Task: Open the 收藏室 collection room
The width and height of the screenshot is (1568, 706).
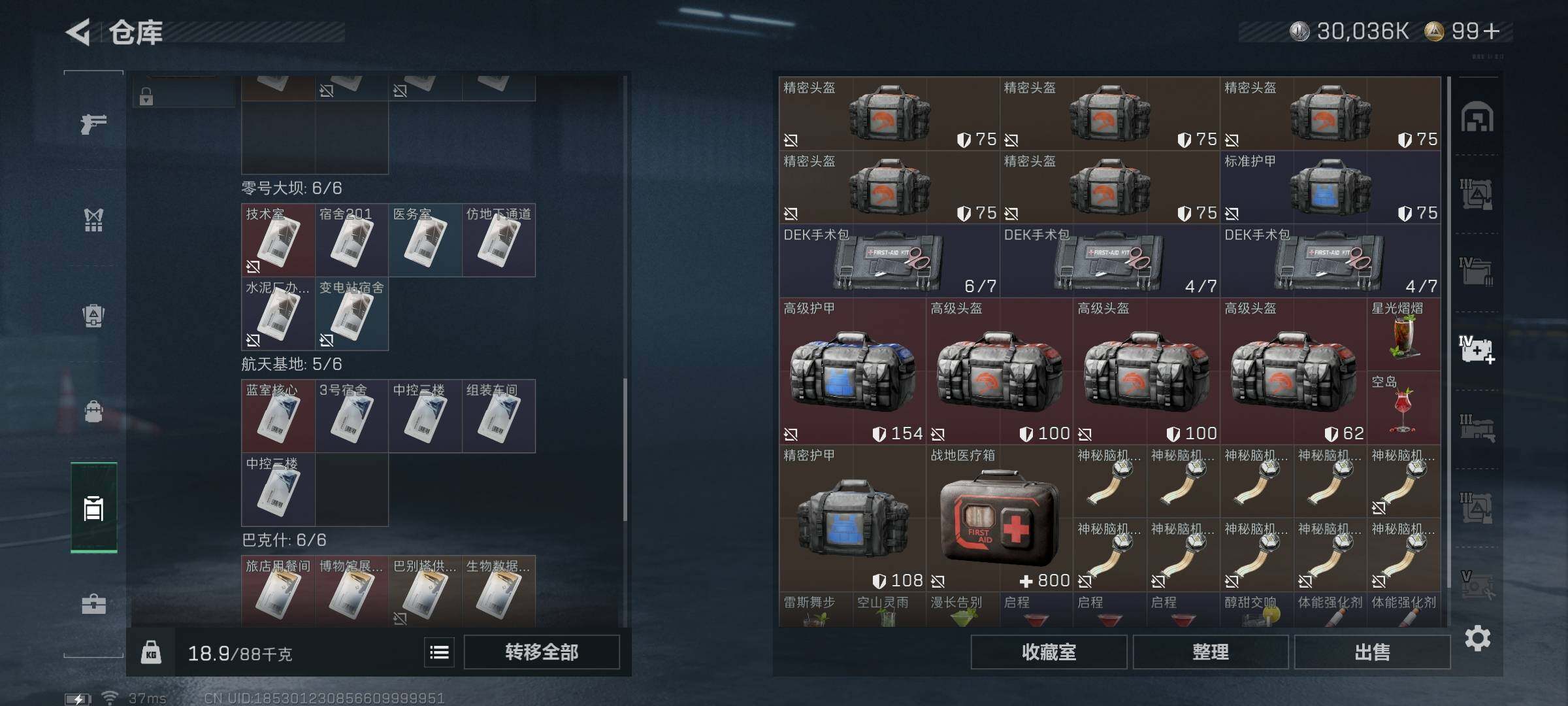Action: tap(1049, 652)
